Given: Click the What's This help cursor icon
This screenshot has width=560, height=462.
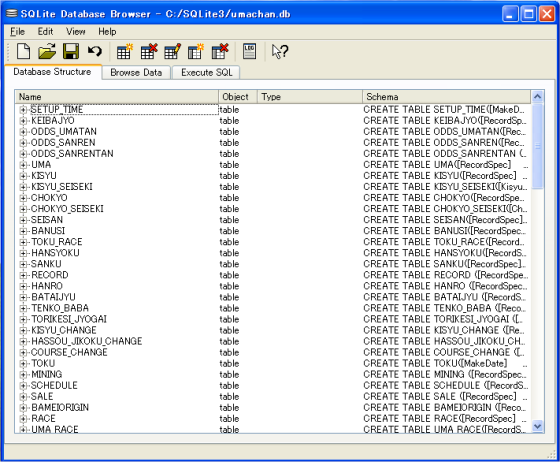Looking at the screenshot, I should pos(280,51).
